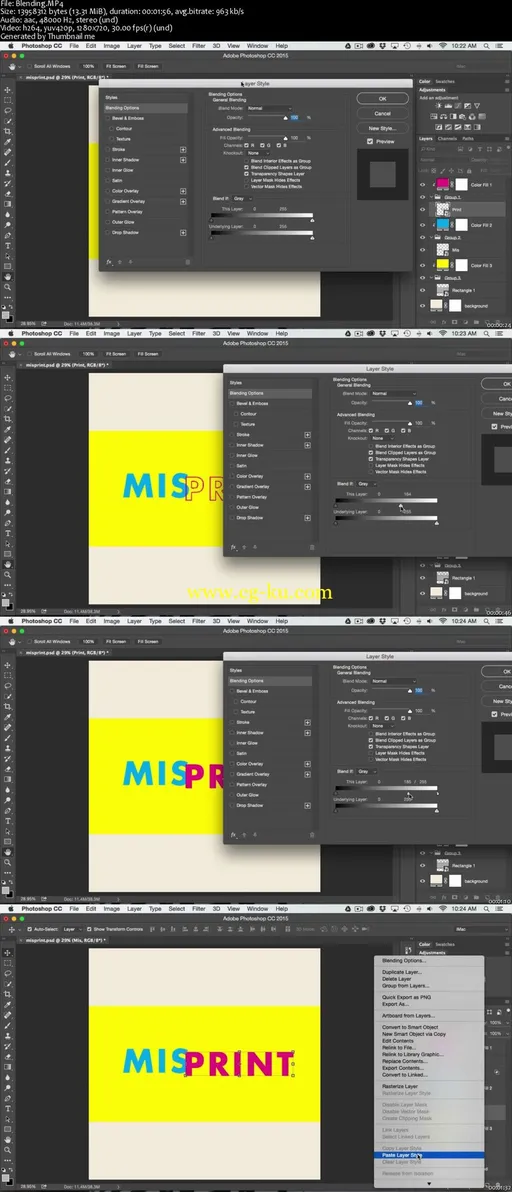The height and width of the screenshot is (1192, 512).
Task: Select the Path Selection tool in the third frame
Action: (8, 832)
